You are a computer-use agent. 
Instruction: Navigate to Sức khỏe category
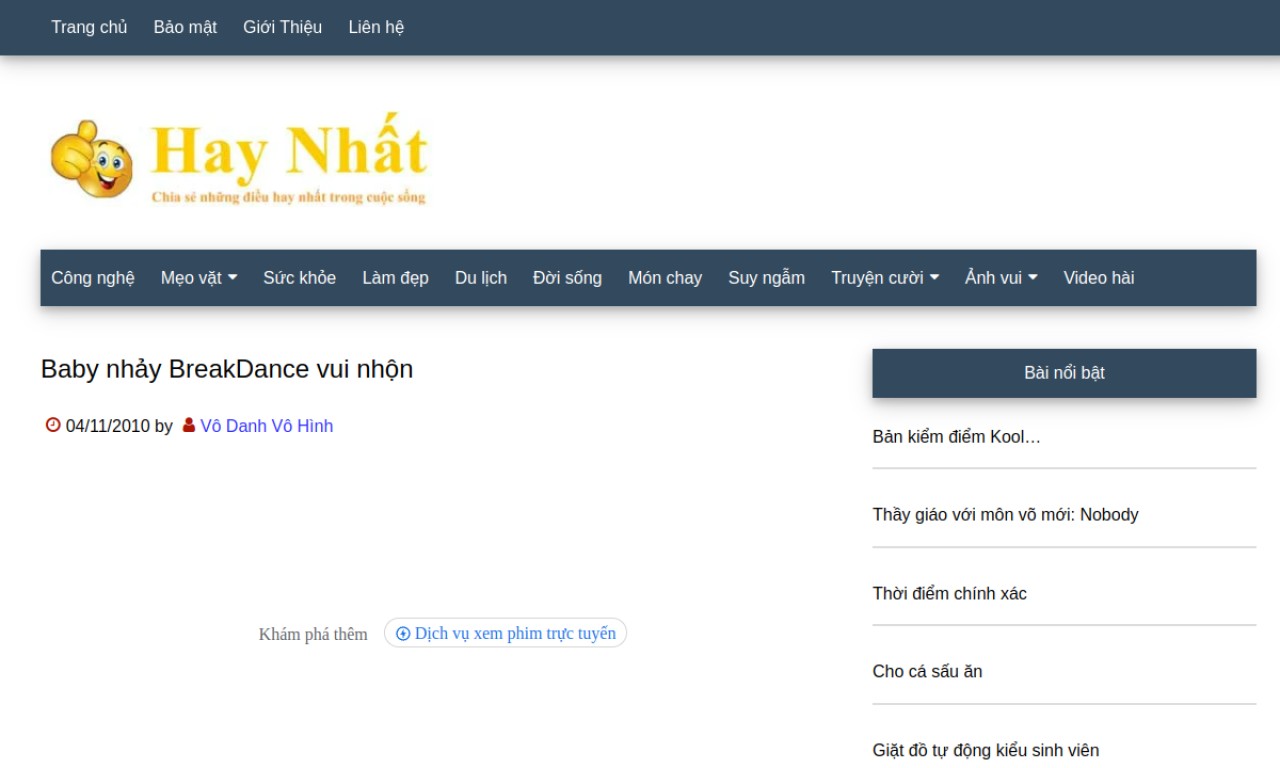tap(299, 278)
